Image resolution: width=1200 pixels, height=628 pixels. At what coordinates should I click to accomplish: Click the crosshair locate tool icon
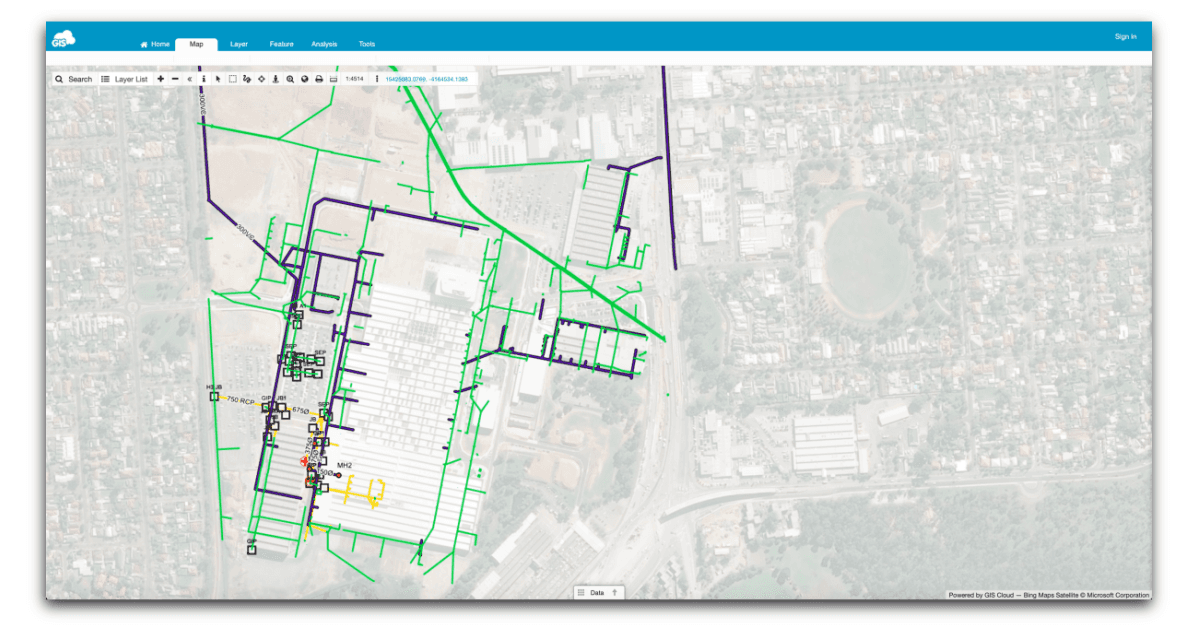click(x=261, y=79)
